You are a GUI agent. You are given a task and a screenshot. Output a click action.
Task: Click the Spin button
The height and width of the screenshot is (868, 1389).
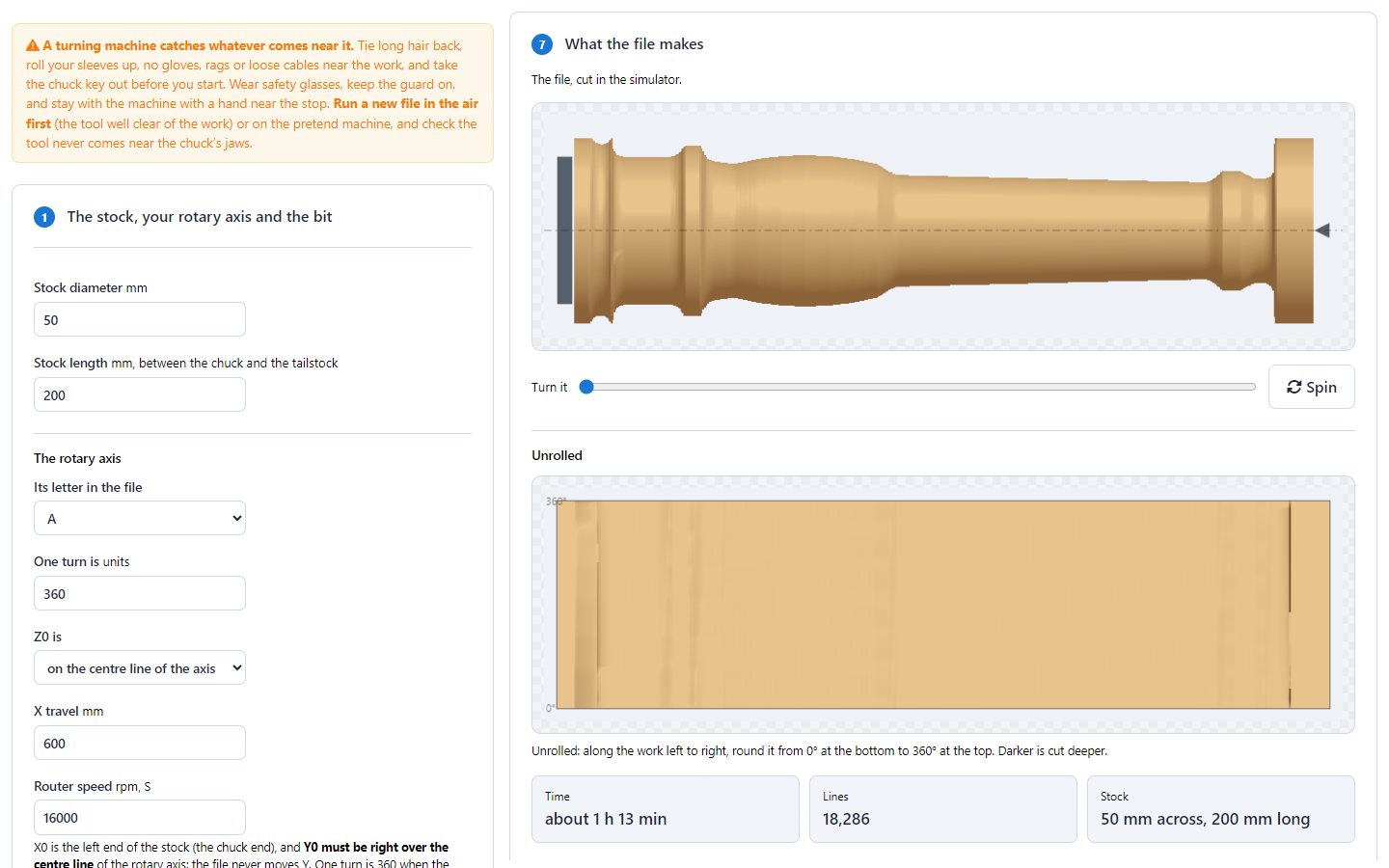1311,387
